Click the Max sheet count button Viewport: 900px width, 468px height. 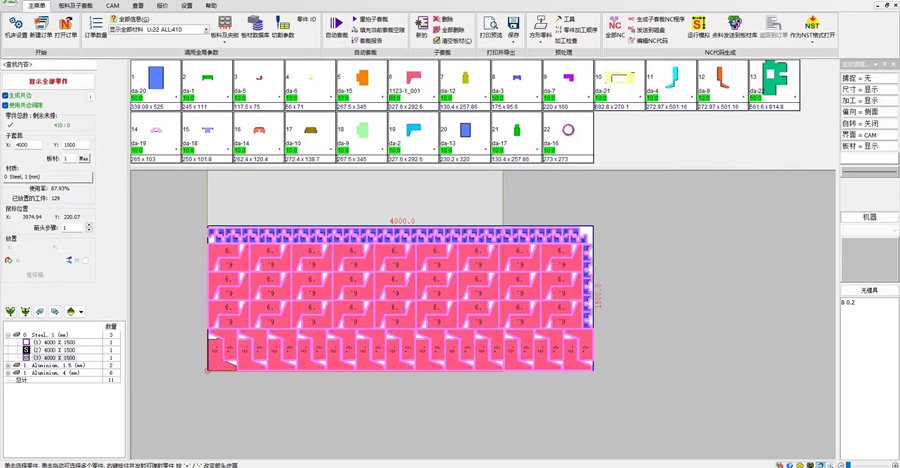(x=84, y=158)
